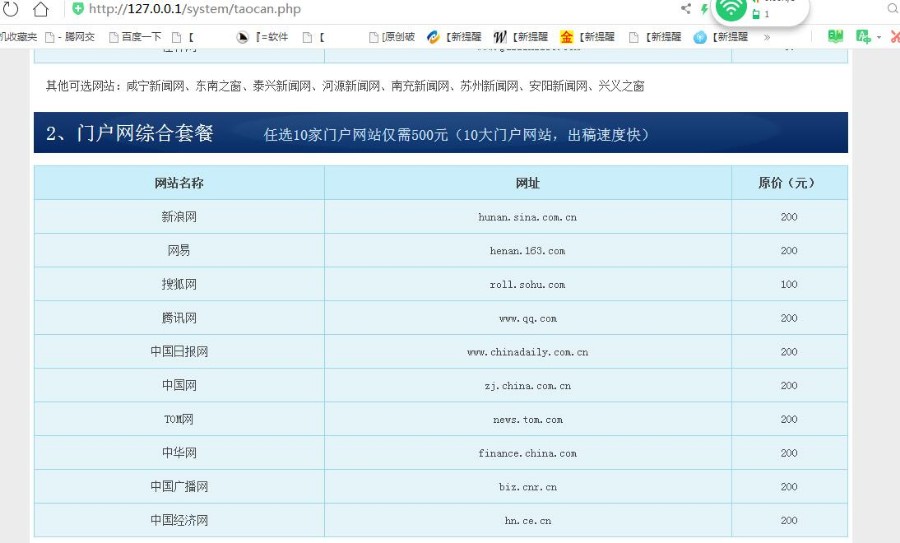Open the 原创破 bookmark

pos(392,37)
